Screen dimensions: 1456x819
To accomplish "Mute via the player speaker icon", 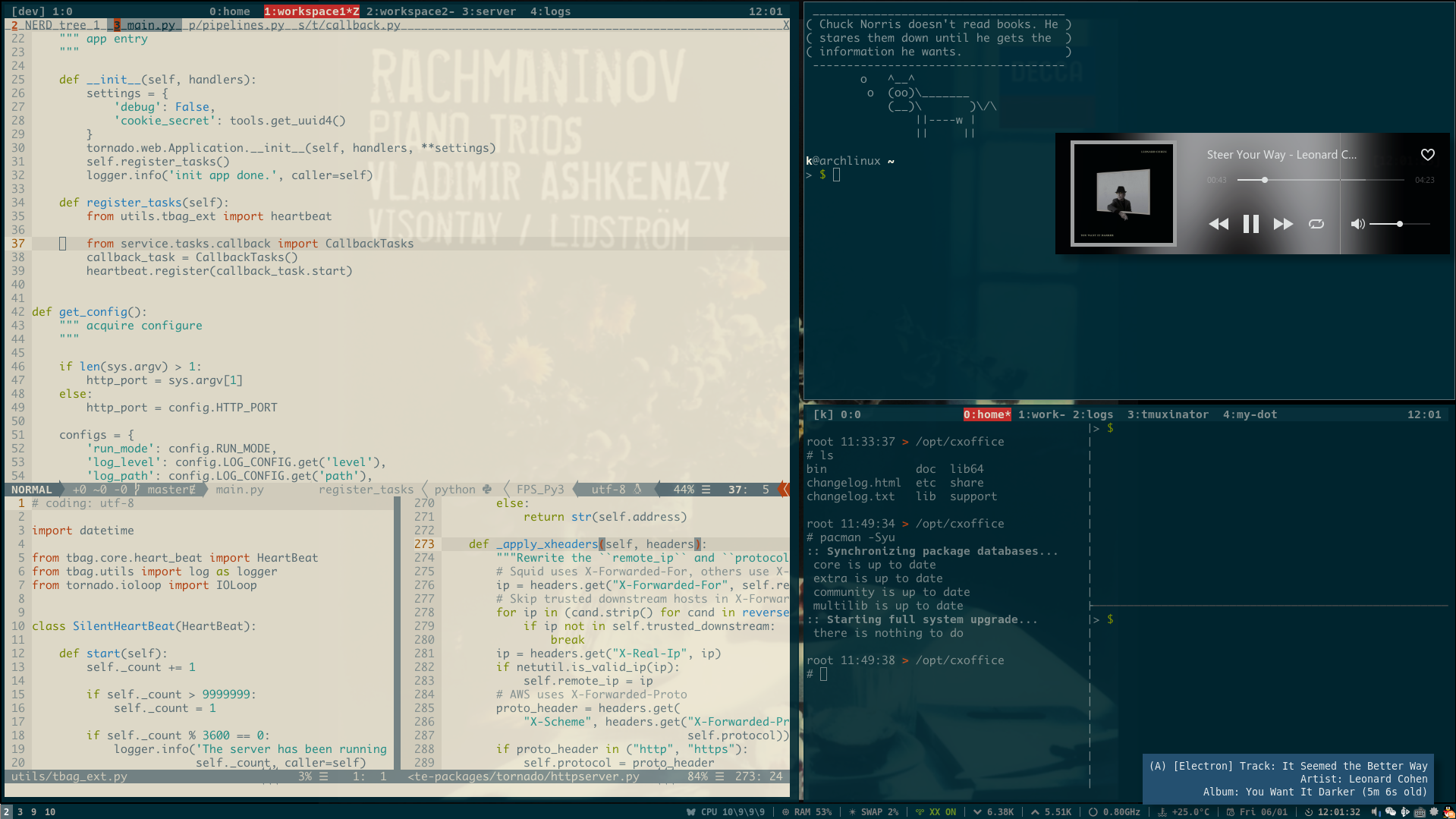I will point(1358,224).
